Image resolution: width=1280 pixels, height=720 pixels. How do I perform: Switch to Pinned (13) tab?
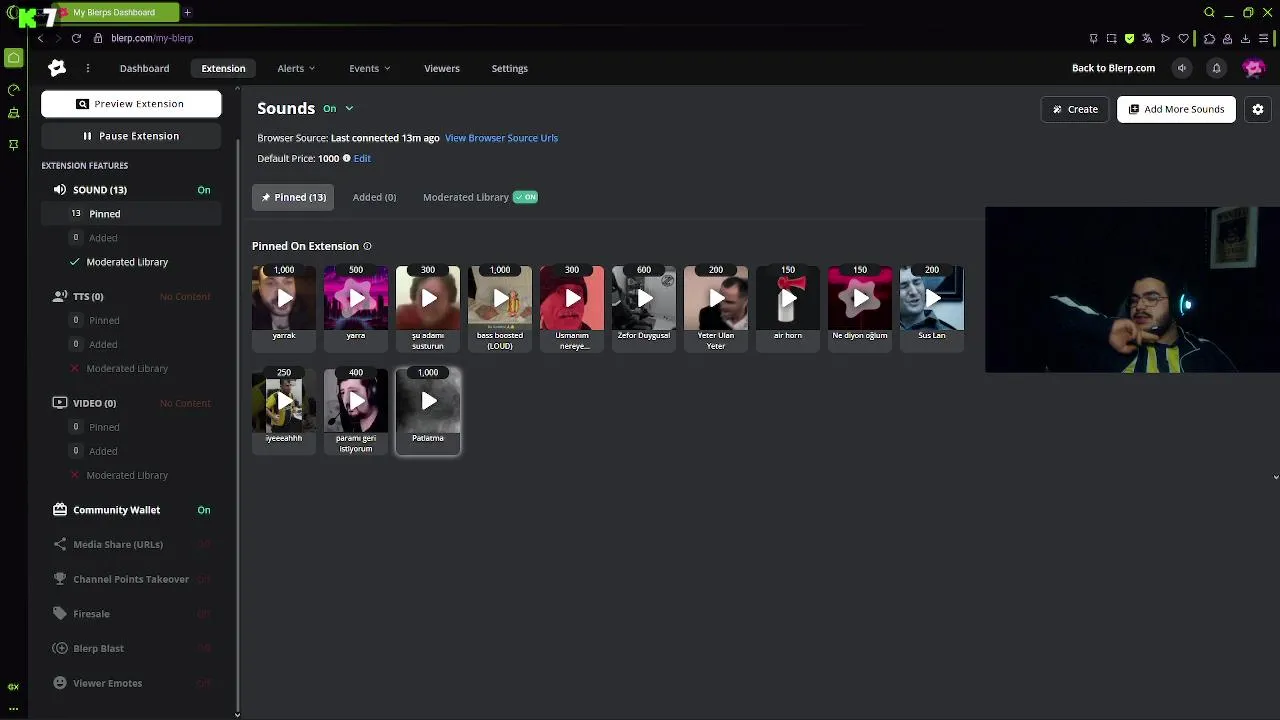click(293, 197)
